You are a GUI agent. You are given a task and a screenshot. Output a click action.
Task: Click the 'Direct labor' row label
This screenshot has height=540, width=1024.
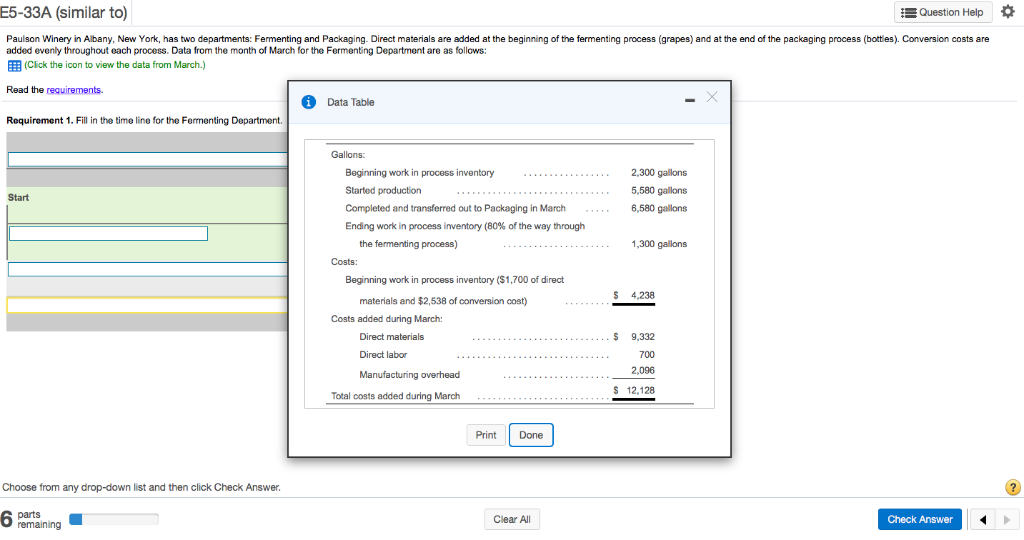(383, 355)
